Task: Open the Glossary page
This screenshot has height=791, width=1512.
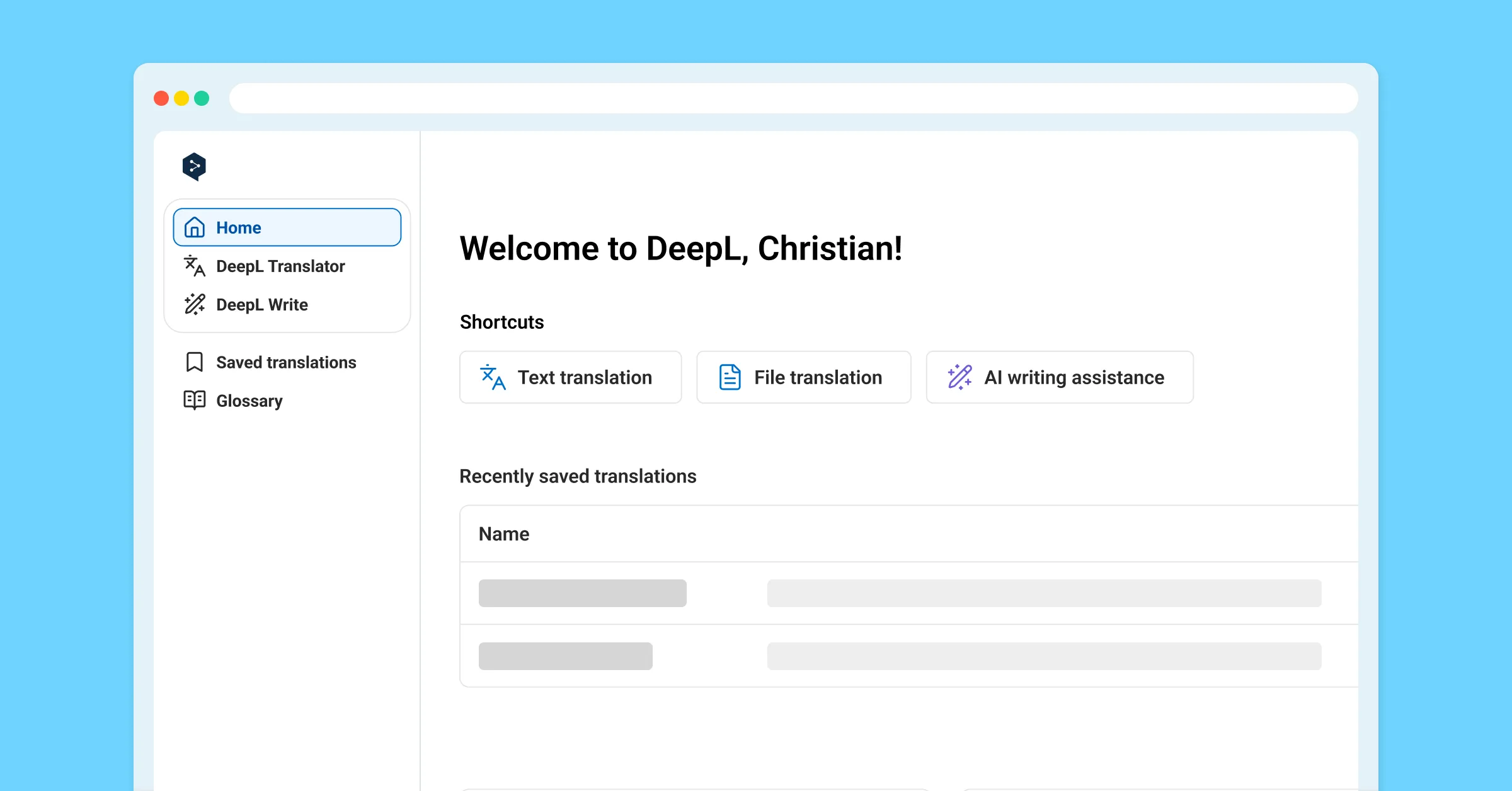Action: pyautogui.click(x=249, y=401)
